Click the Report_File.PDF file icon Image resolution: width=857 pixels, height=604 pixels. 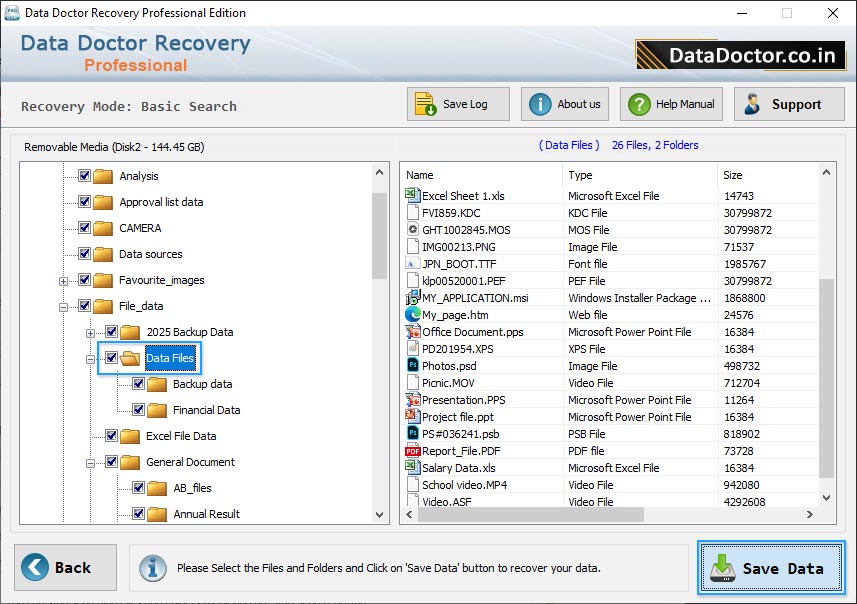(x=413, y=451)
